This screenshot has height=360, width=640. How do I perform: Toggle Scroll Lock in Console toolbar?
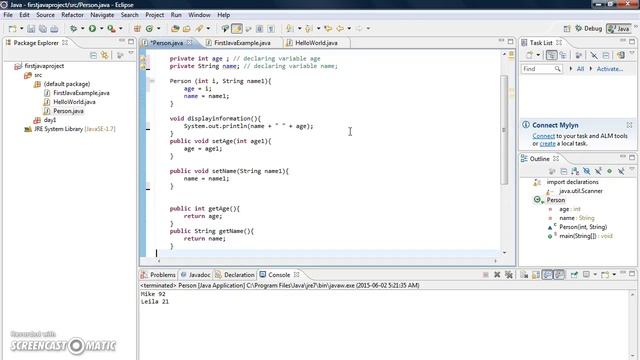(x=536, y=275)
